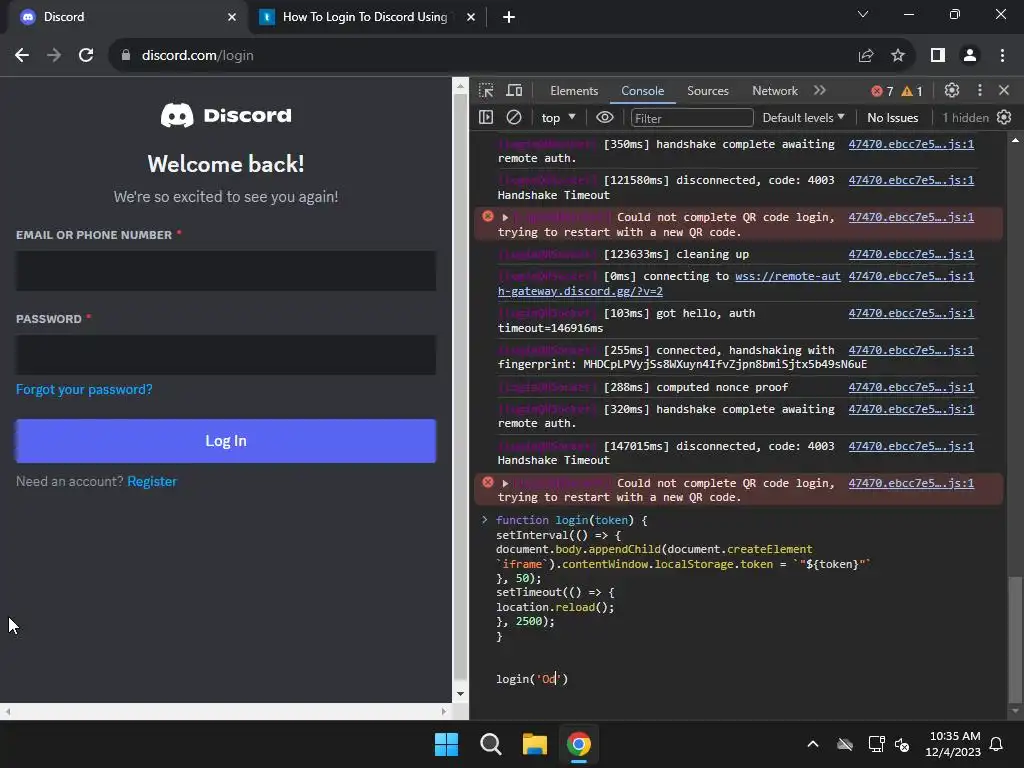This screenshot has height=768, width=1024.
Task: Expand the last QR code login error message
Action: click(505, 483)
